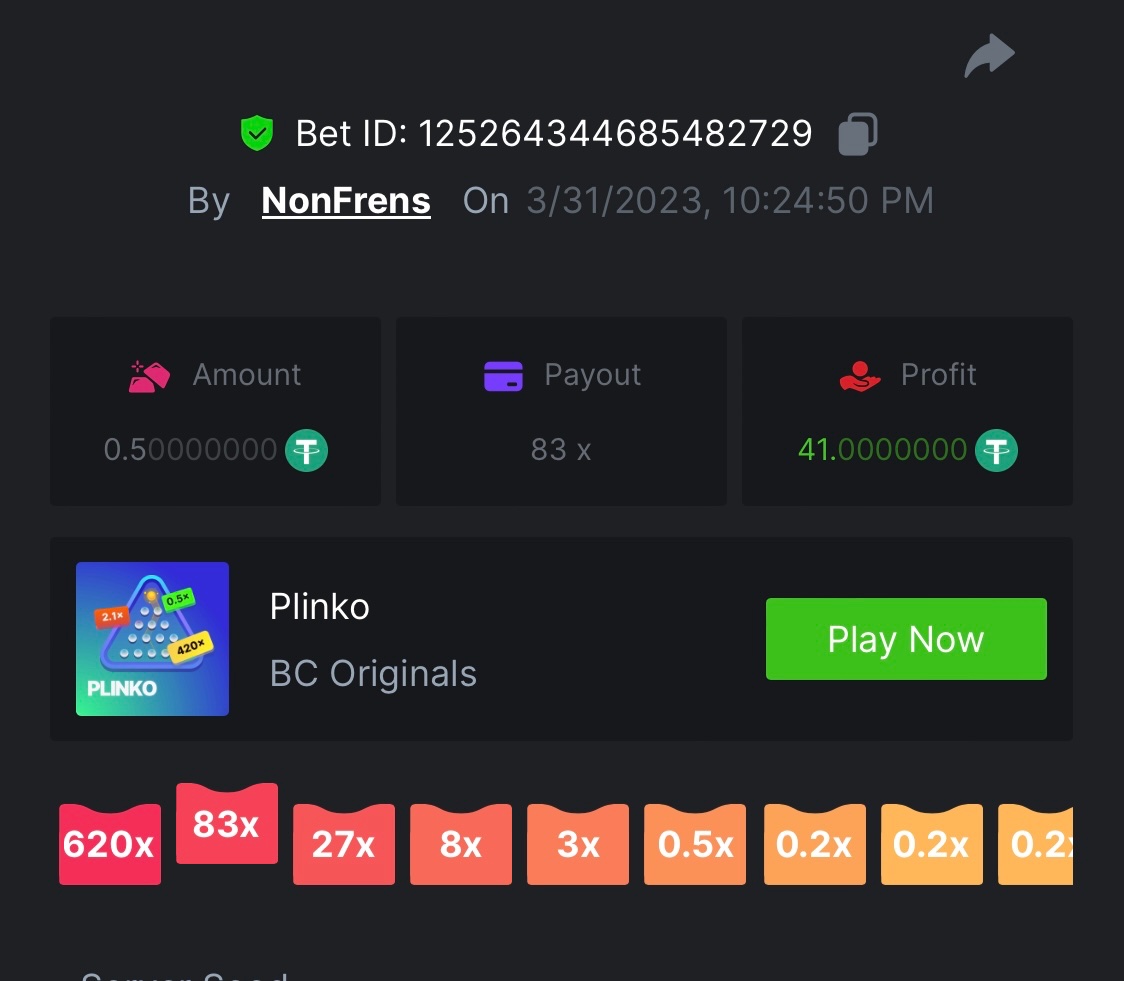The image size is (1124, 981).
Task: Click the pink Amount icon
Action: [x=149, y=377]
